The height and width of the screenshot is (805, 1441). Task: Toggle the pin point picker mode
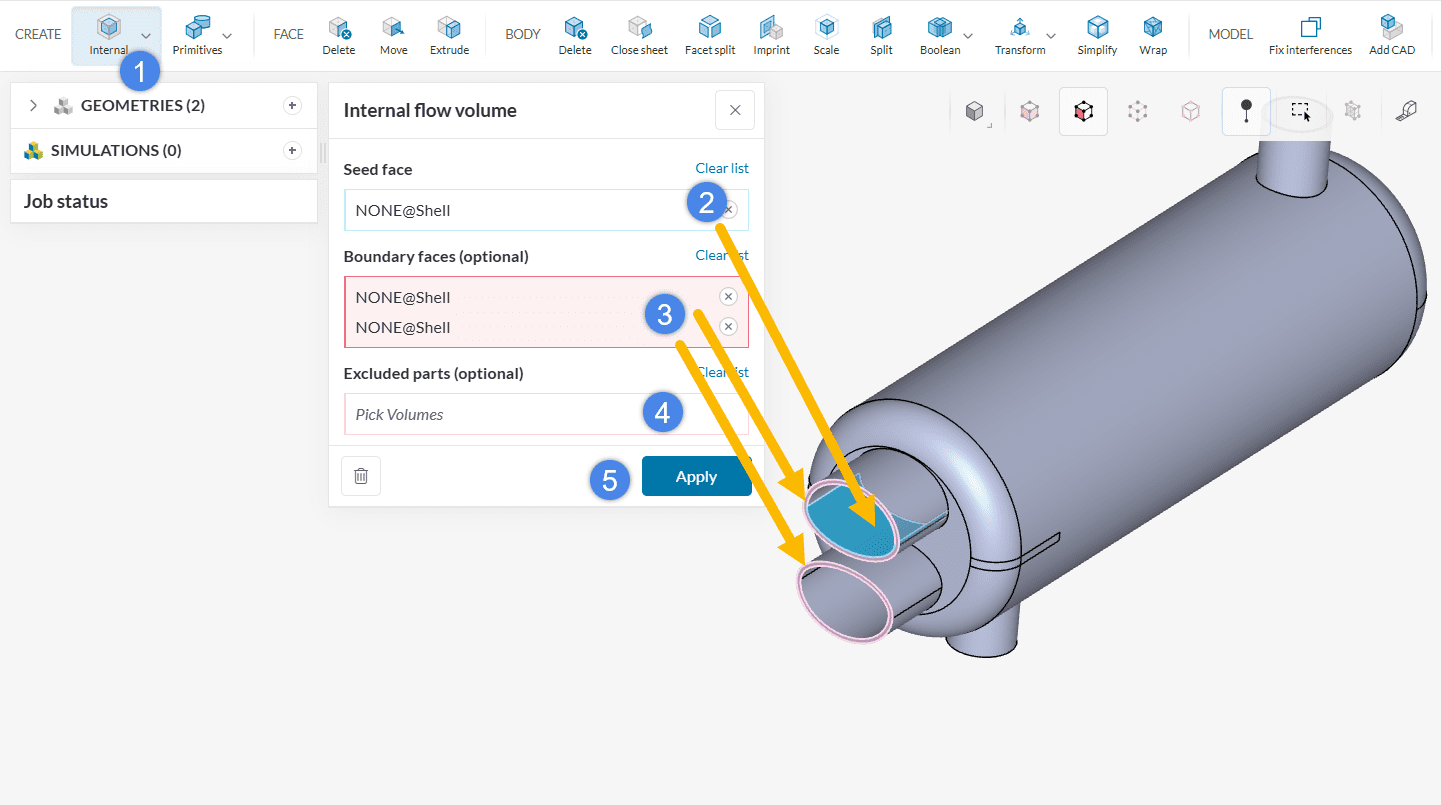pos(1245,112)
